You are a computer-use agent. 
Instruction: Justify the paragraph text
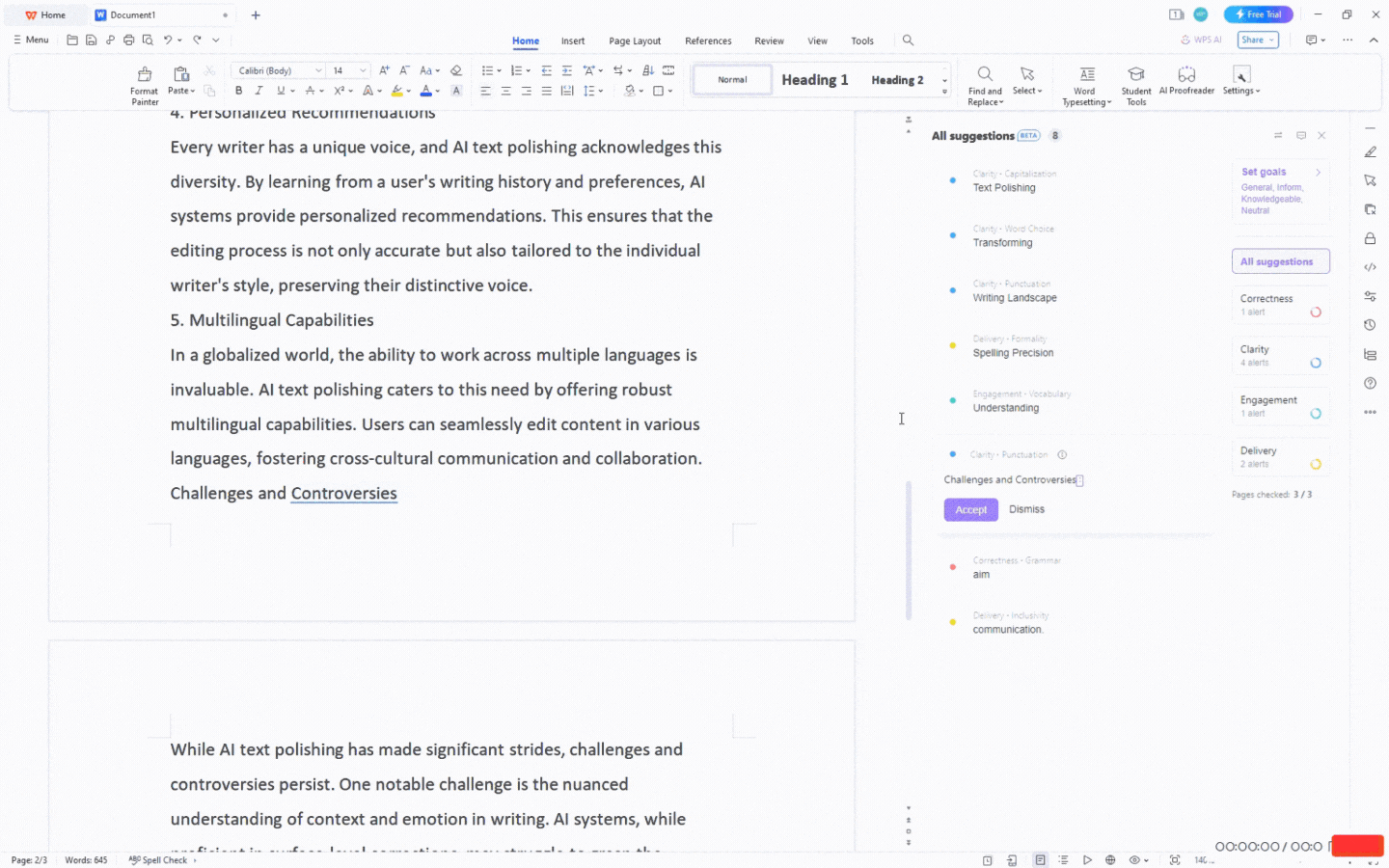point(546,91)
